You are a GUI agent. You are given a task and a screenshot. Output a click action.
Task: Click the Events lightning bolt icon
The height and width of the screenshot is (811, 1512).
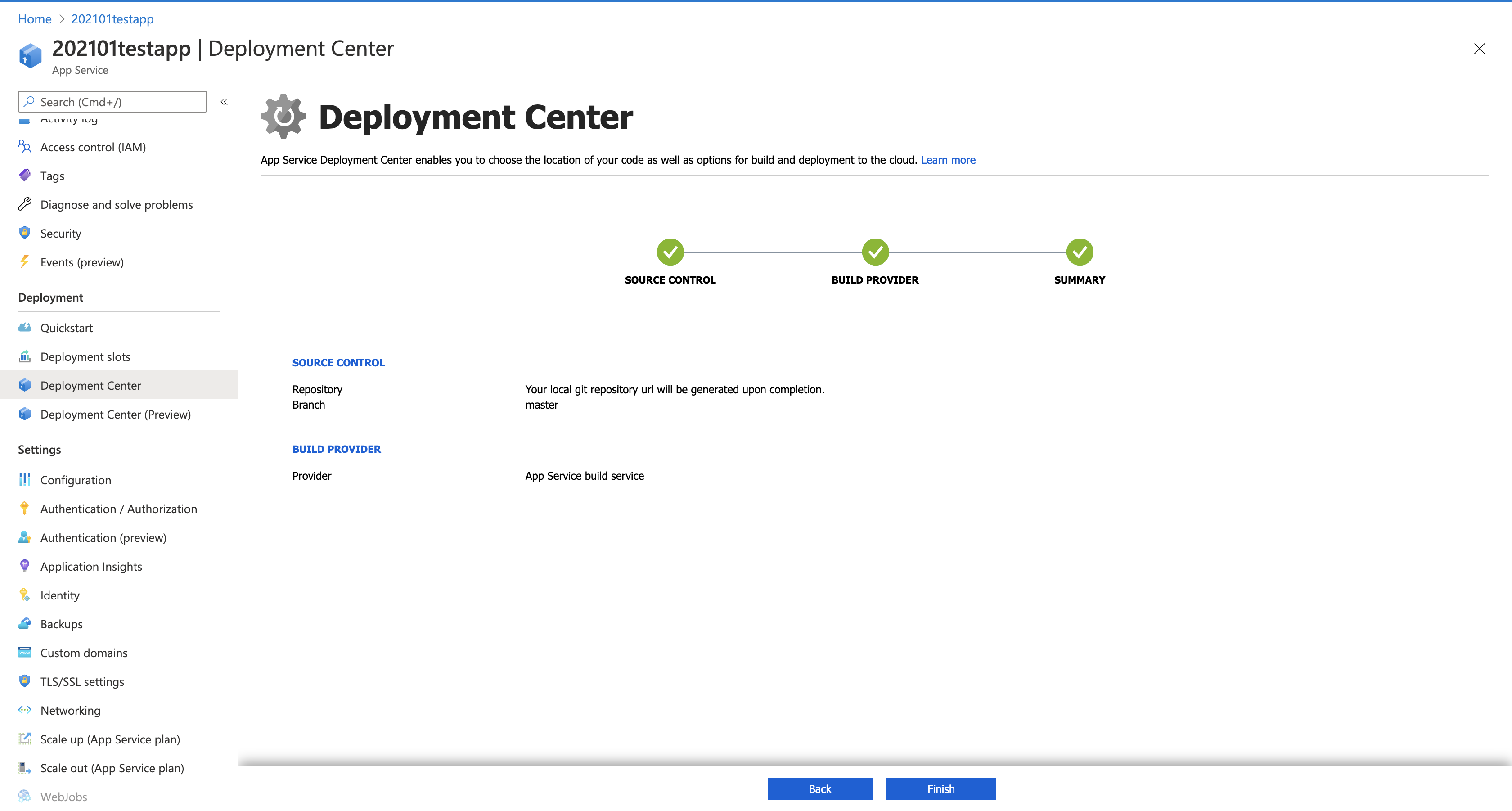click(x=24, y=262)
